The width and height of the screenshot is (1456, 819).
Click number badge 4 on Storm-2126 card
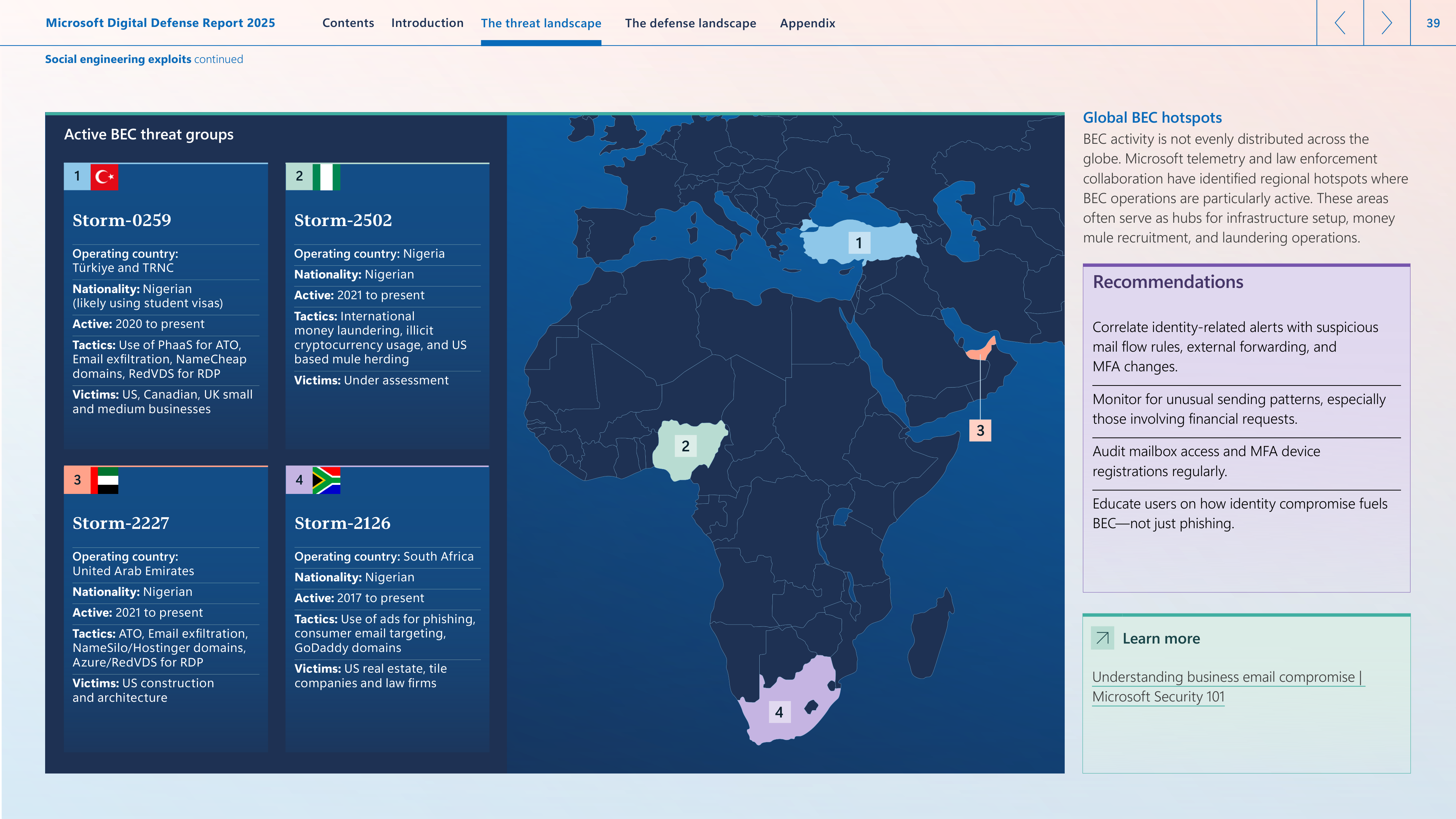299,480
